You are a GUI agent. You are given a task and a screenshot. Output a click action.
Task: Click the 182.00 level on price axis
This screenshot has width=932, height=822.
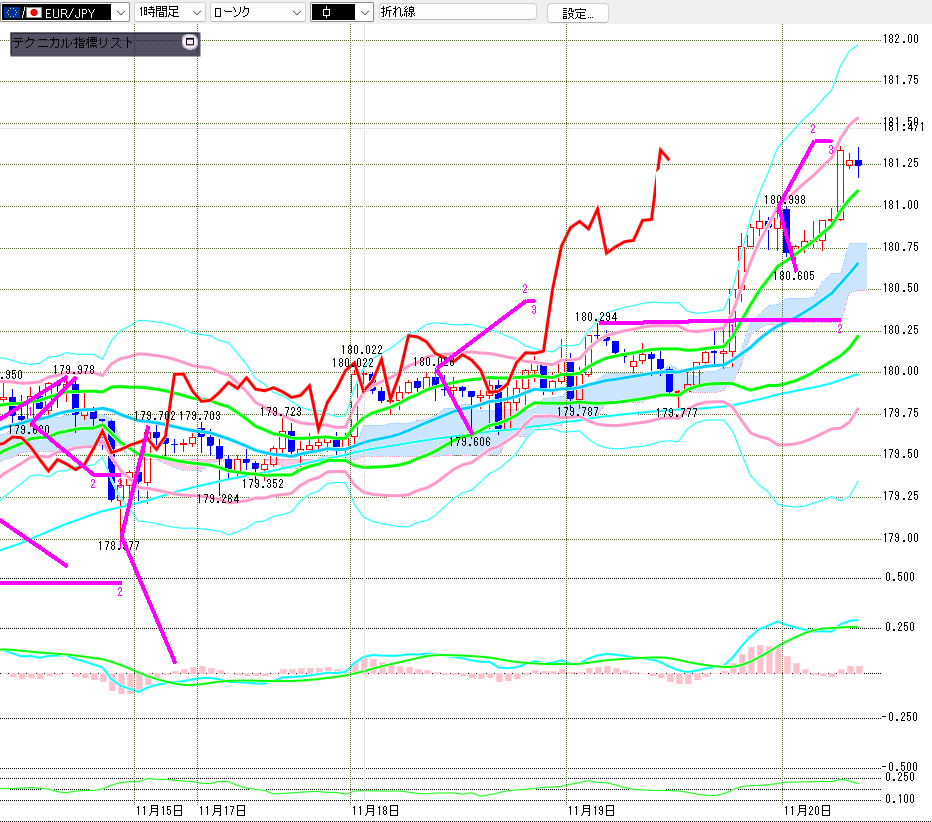click(901, 39)
